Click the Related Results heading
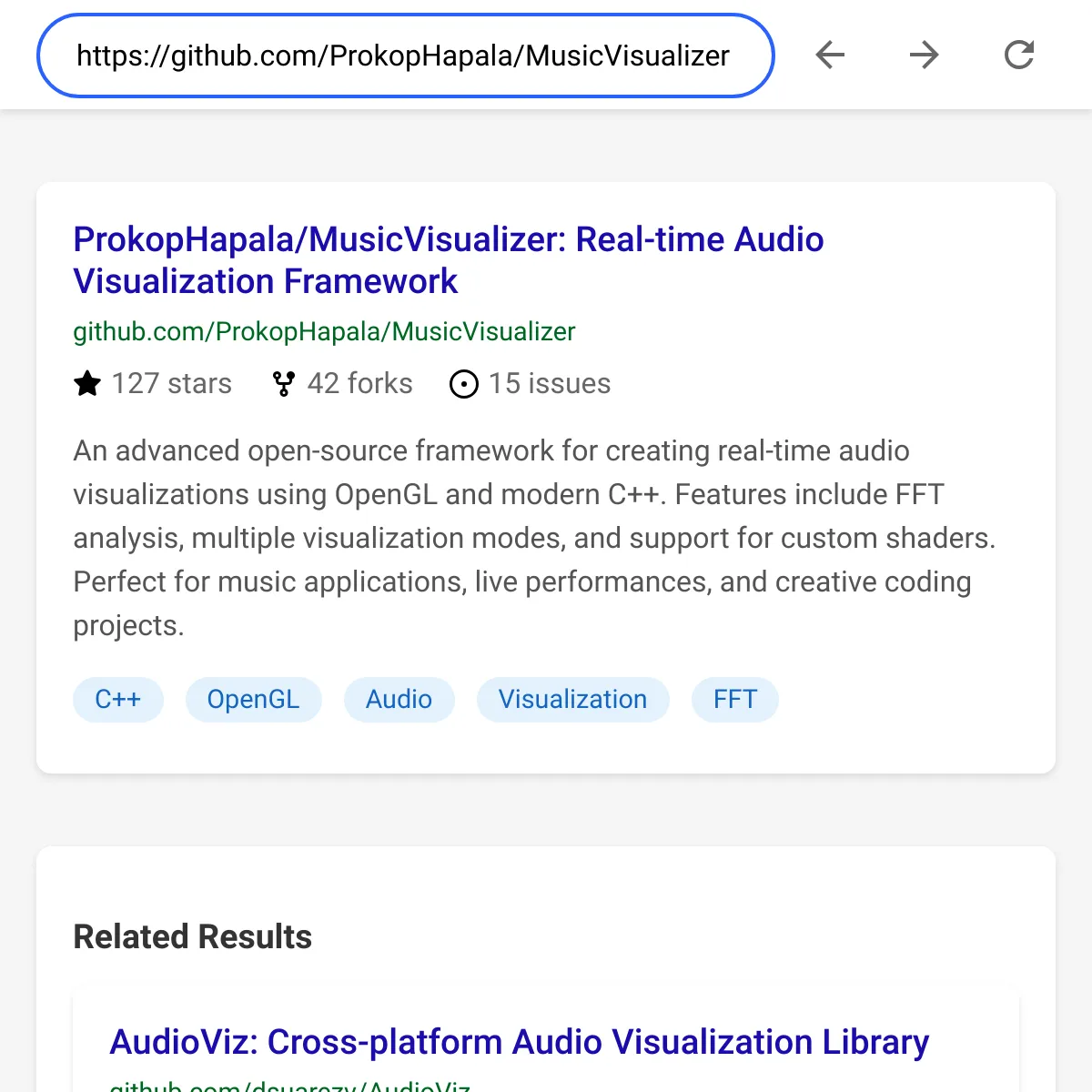Screen dimensions: 1092x1092 click(192, 937)
